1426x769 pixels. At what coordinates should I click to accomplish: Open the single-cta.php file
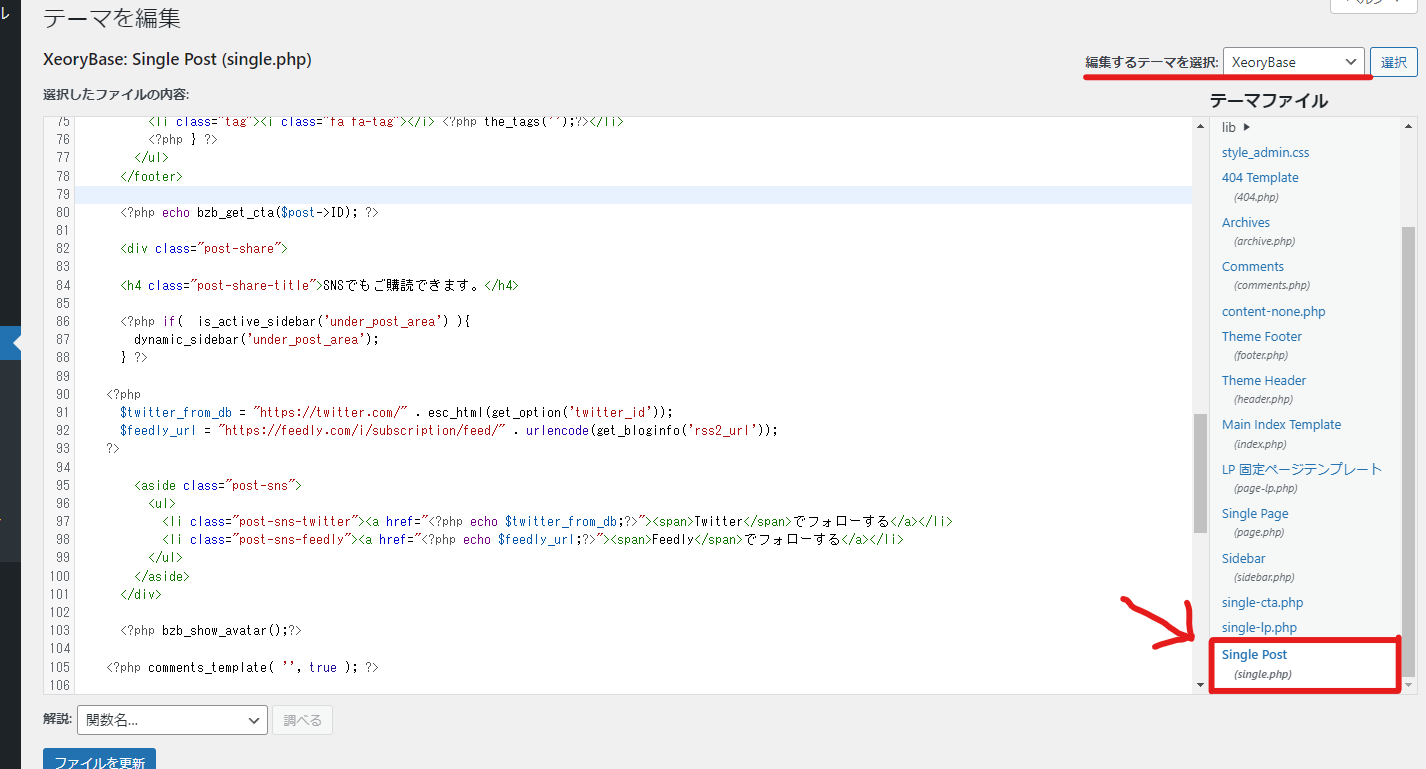click(x=1261, y=602)
